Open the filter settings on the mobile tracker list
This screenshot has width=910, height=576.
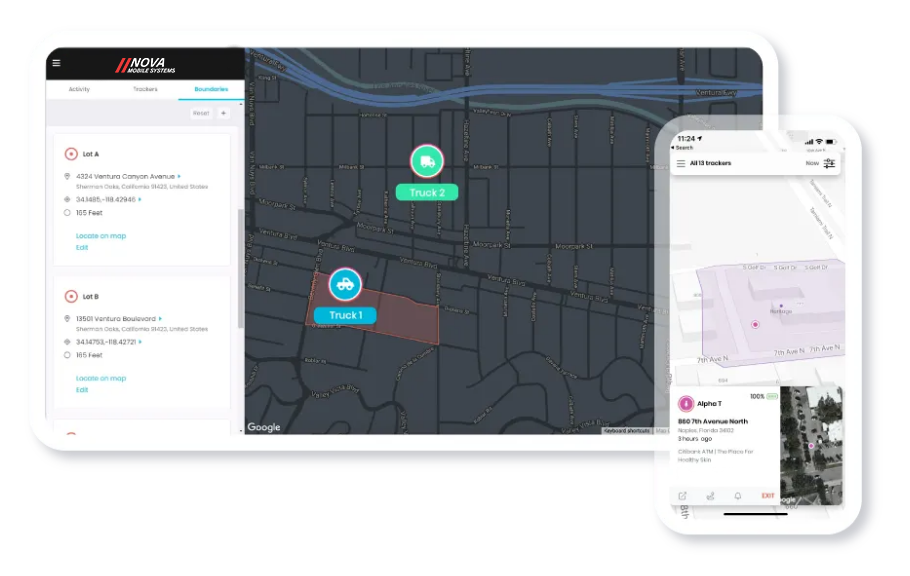[x=828, y=163]
